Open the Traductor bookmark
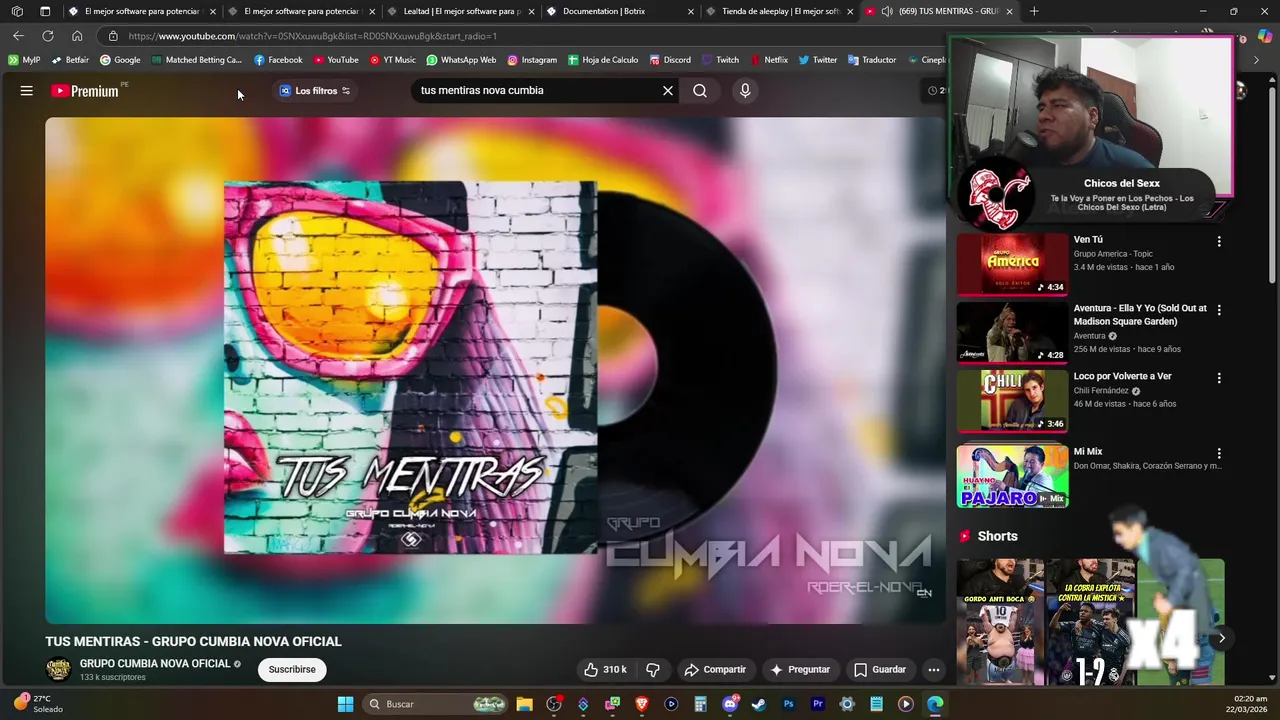Screen dimensions: 1280x720 pos(872,60)
